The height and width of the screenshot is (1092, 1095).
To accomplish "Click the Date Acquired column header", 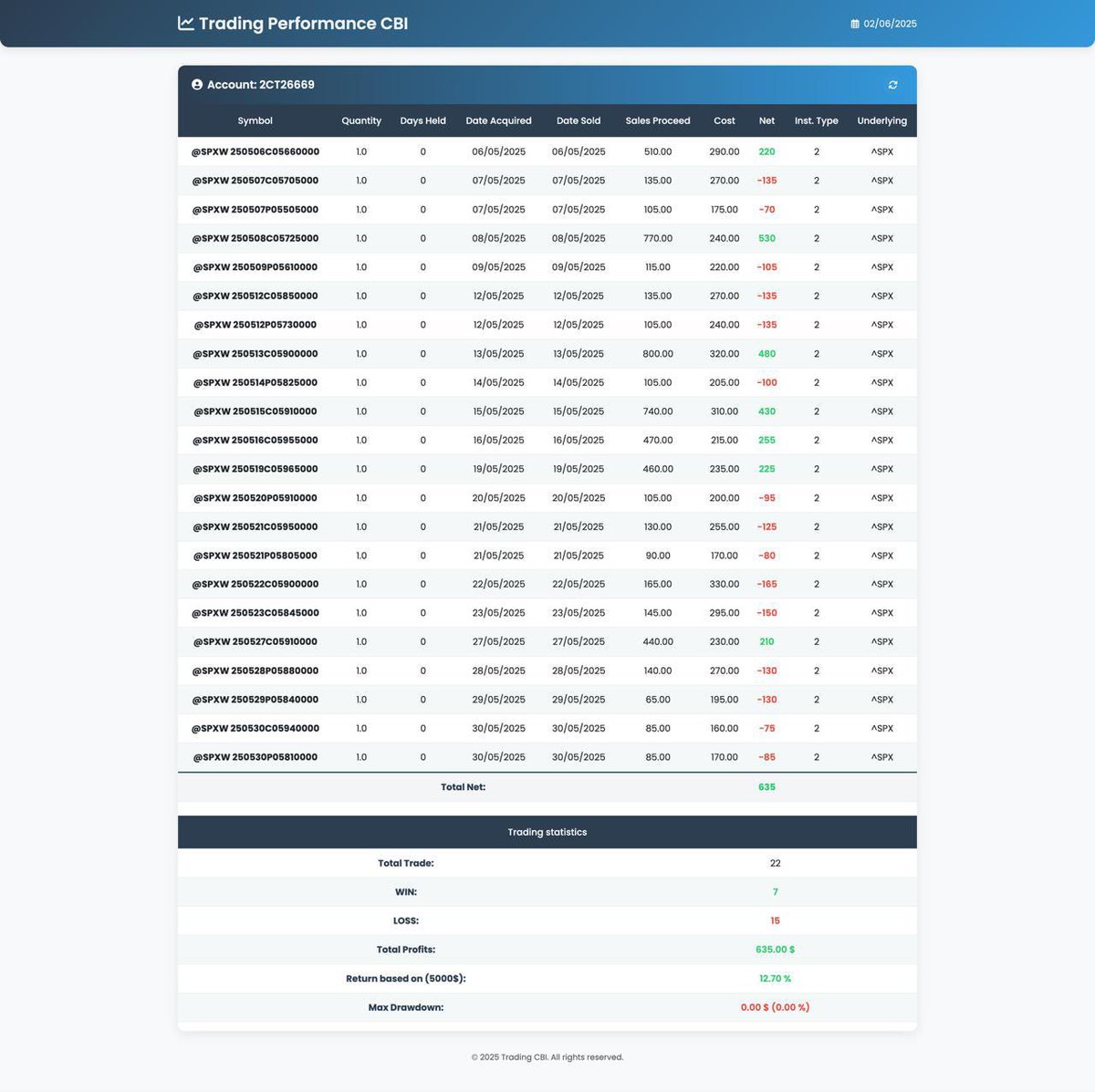I will coord(498,120).
